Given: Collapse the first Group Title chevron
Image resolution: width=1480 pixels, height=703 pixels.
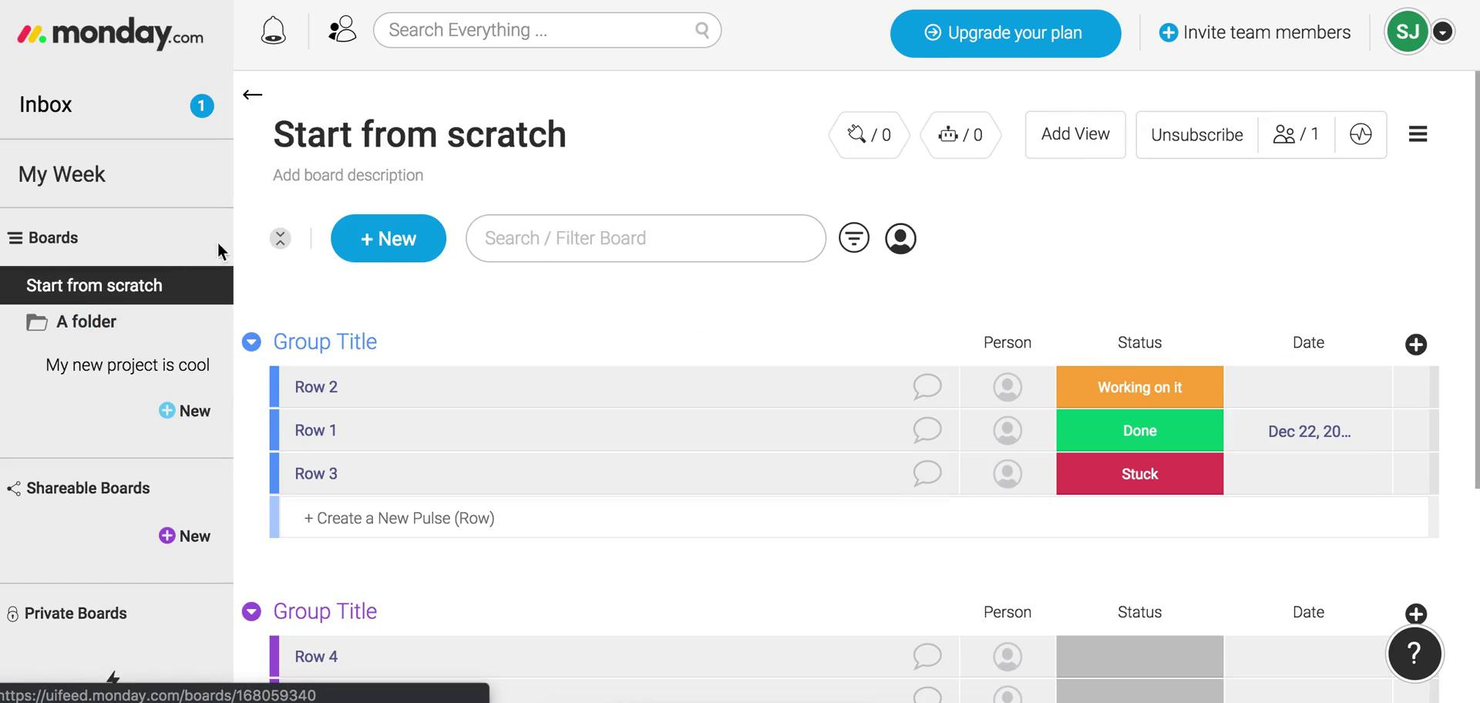Looking at the screenshot, I should (251, 341).
